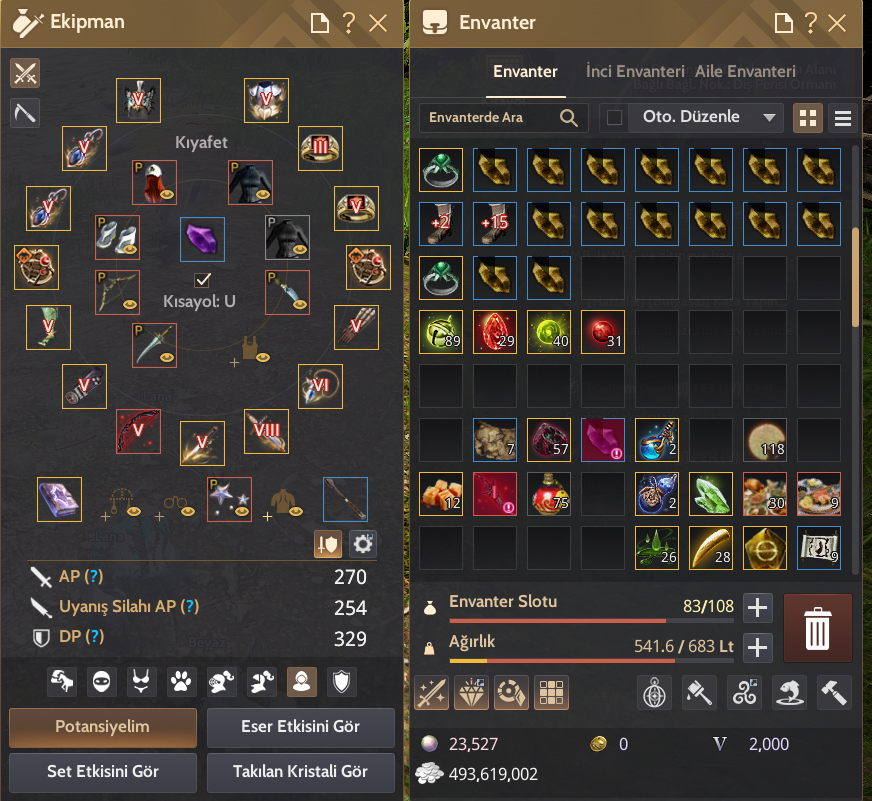Click the Potansiyelim button
The width and height of the screenshot is (872, 801).
(103, 727)
